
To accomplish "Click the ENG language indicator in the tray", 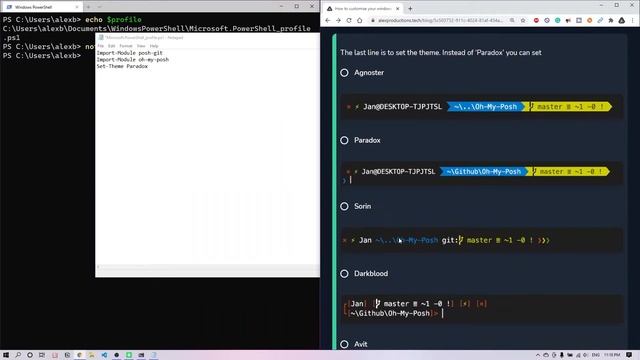I will tap(596, 355).
